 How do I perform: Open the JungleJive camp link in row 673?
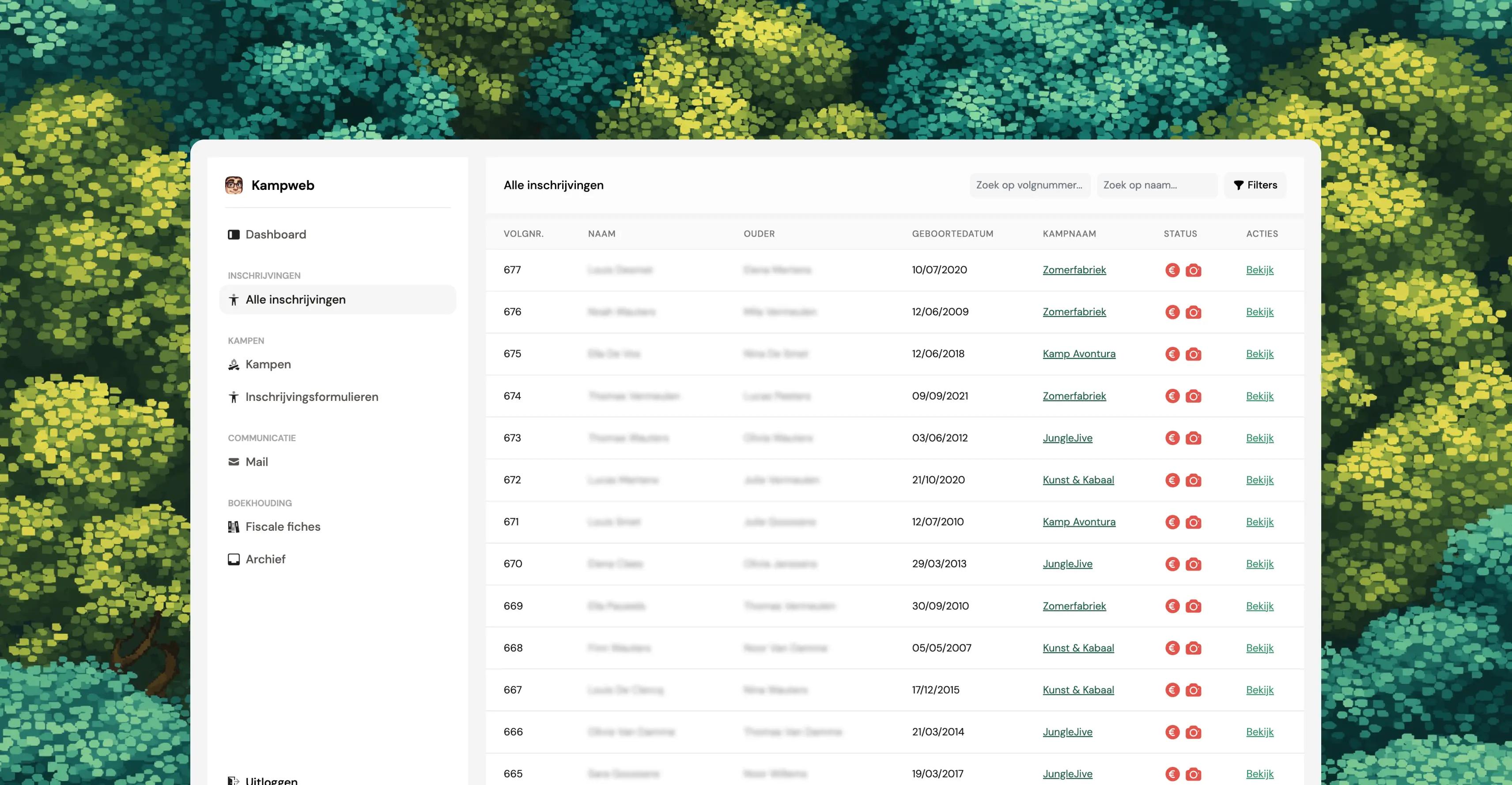(1067, 438)
